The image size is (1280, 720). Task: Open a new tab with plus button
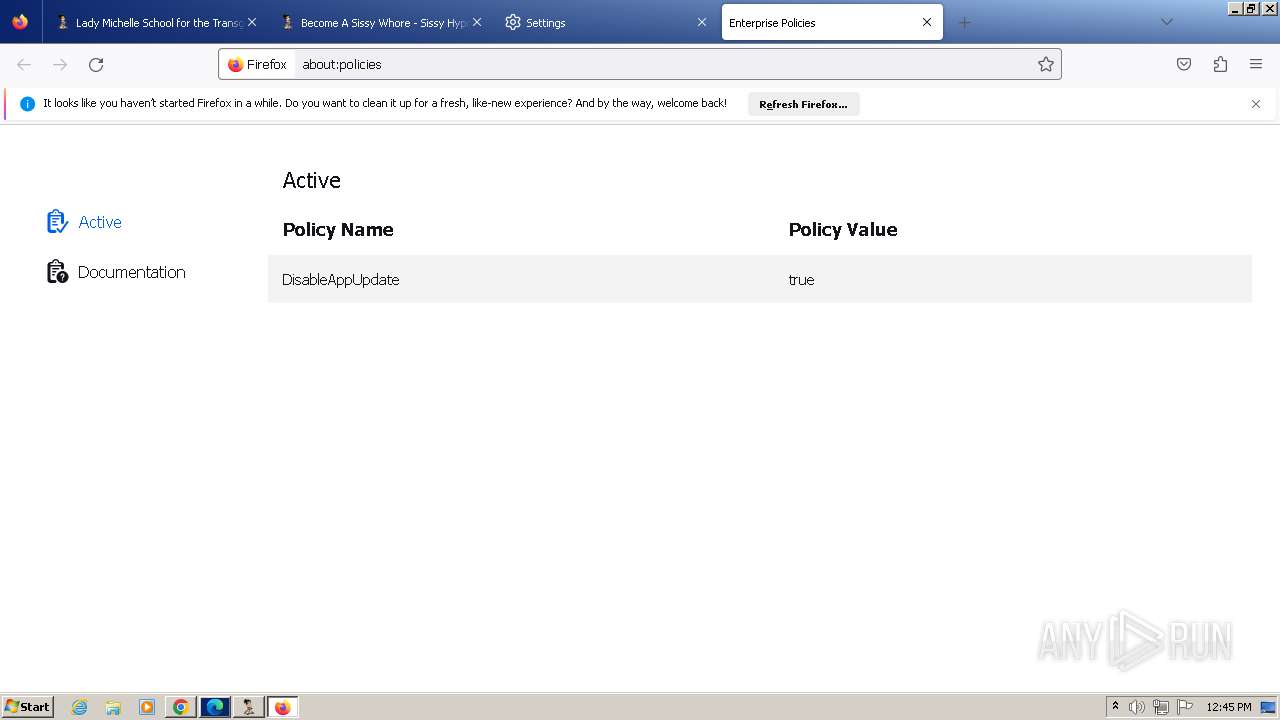(x=964, y=22)
